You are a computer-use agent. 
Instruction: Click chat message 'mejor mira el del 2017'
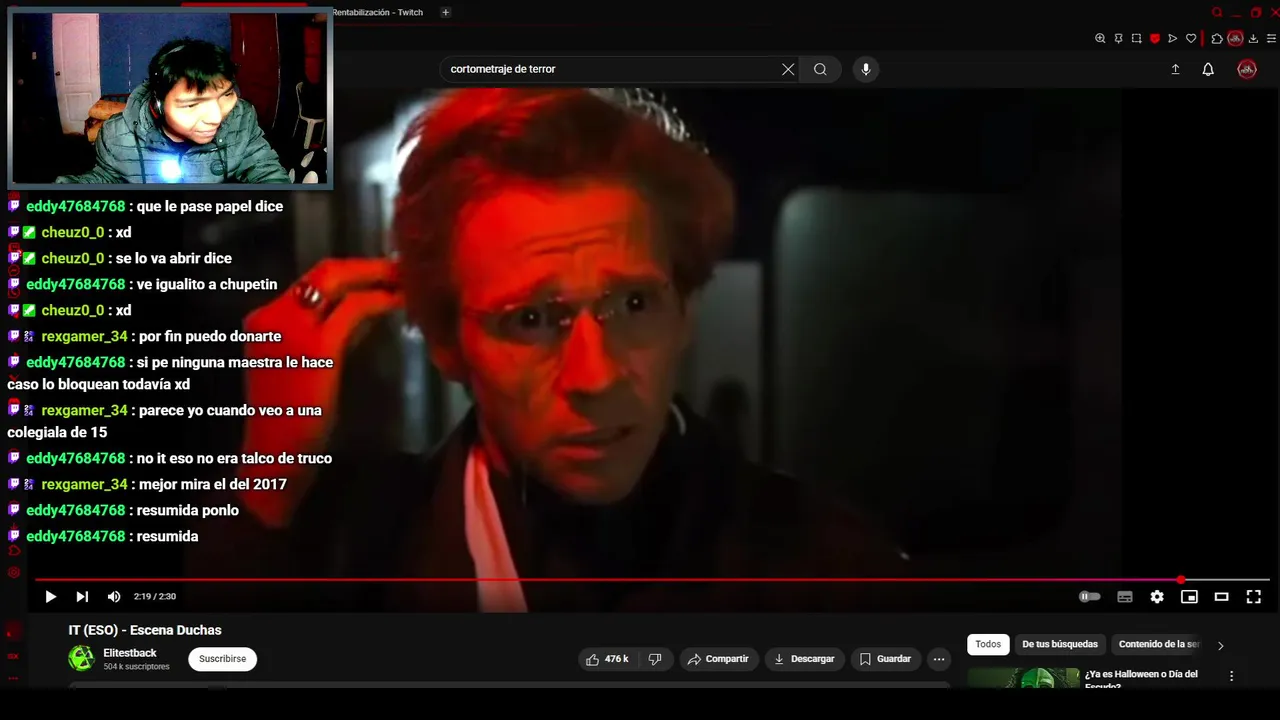212,484
